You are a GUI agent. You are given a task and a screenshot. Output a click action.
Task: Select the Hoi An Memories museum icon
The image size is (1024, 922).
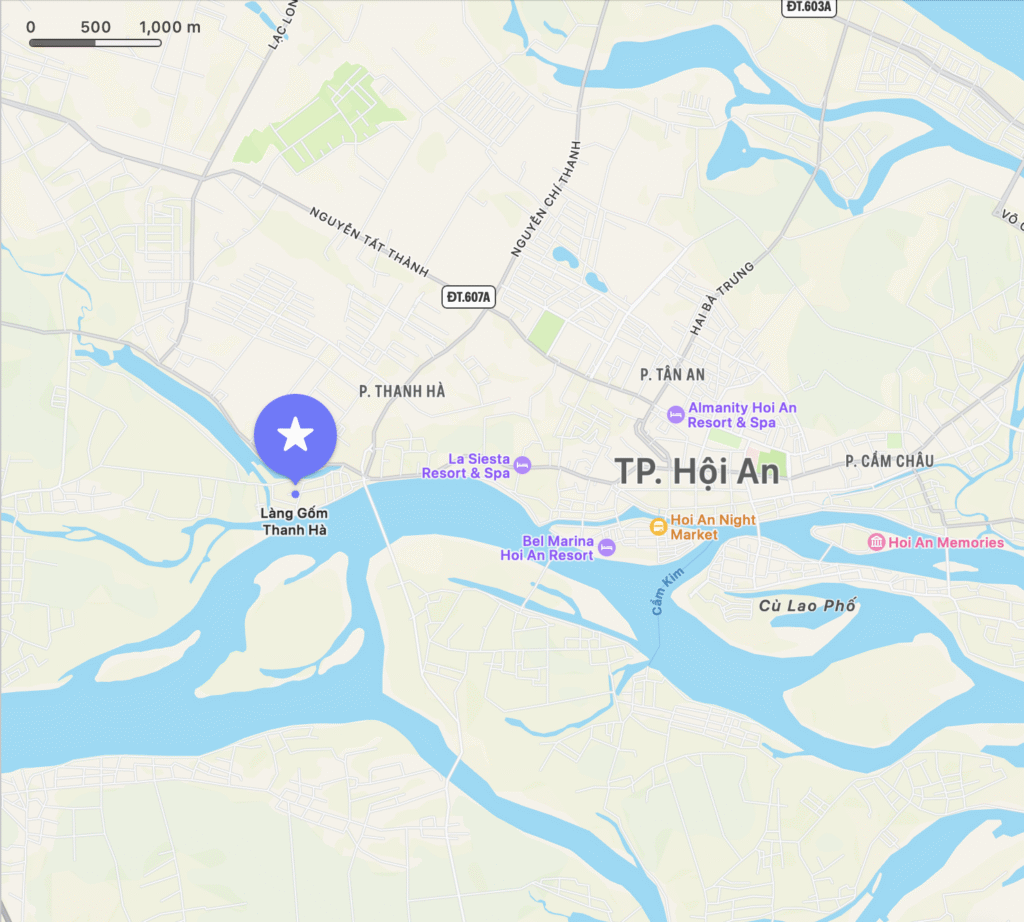point(876,542)
